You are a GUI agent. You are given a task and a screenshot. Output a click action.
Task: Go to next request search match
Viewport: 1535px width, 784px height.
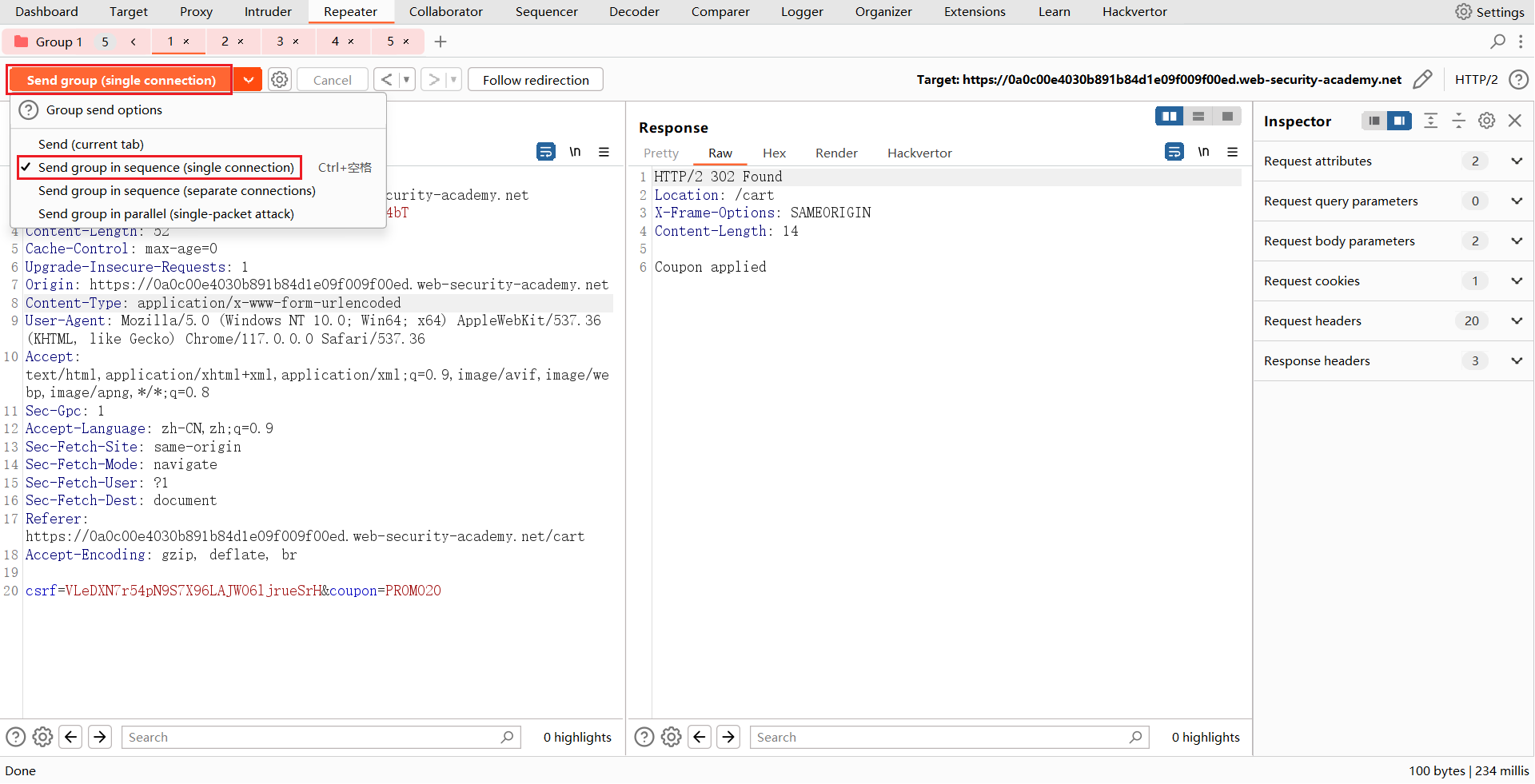(100, 737)
